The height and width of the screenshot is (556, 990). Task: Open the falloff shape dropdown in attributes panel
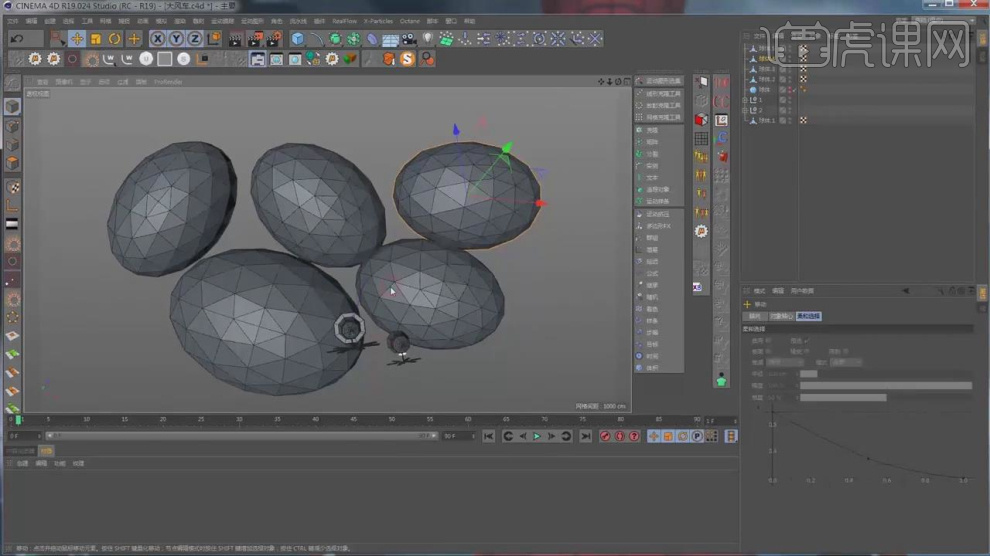[x=845, y=362]
